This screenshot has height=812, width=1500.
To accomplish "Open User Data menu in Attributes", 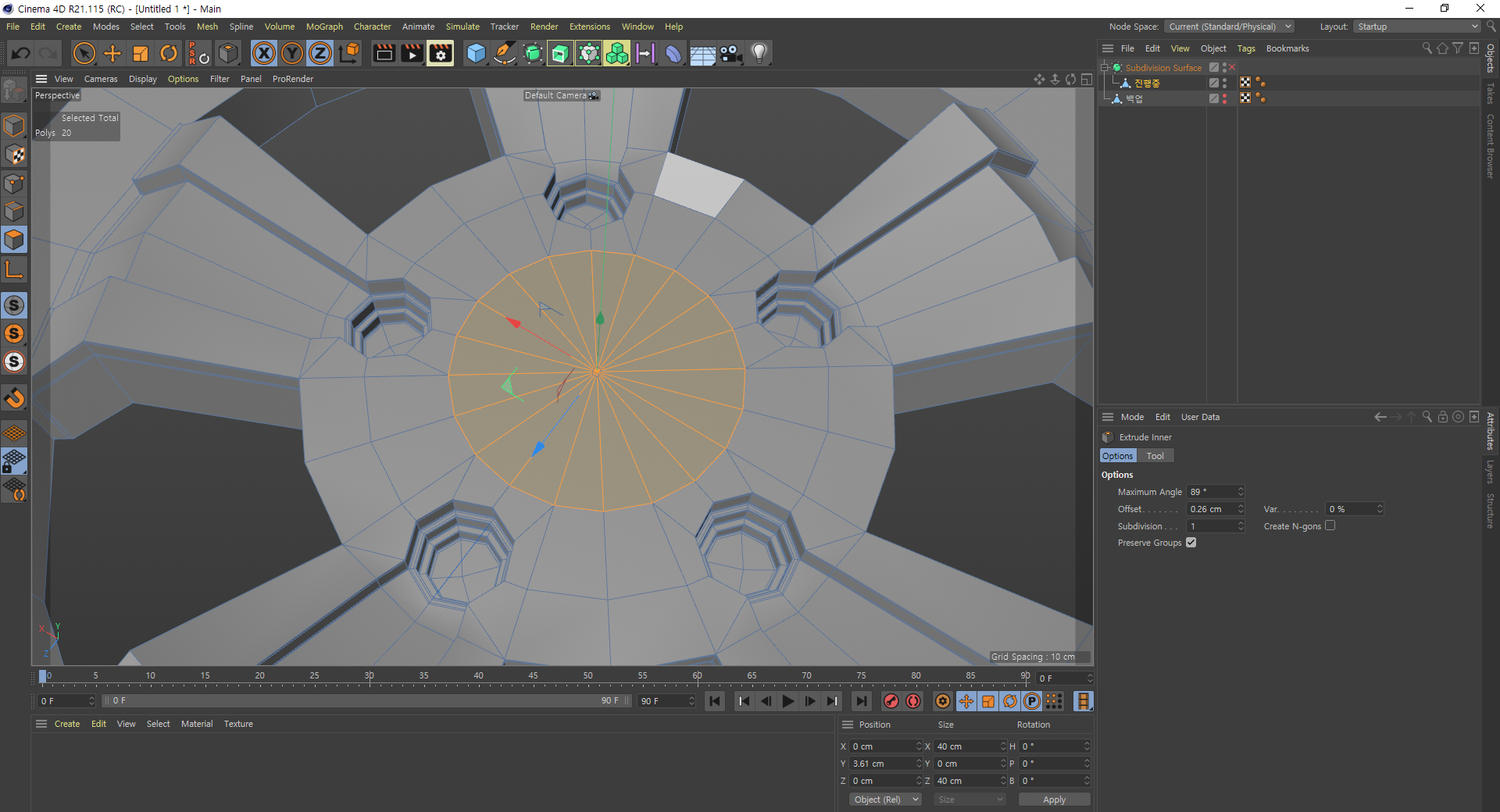I will 1200,417.
